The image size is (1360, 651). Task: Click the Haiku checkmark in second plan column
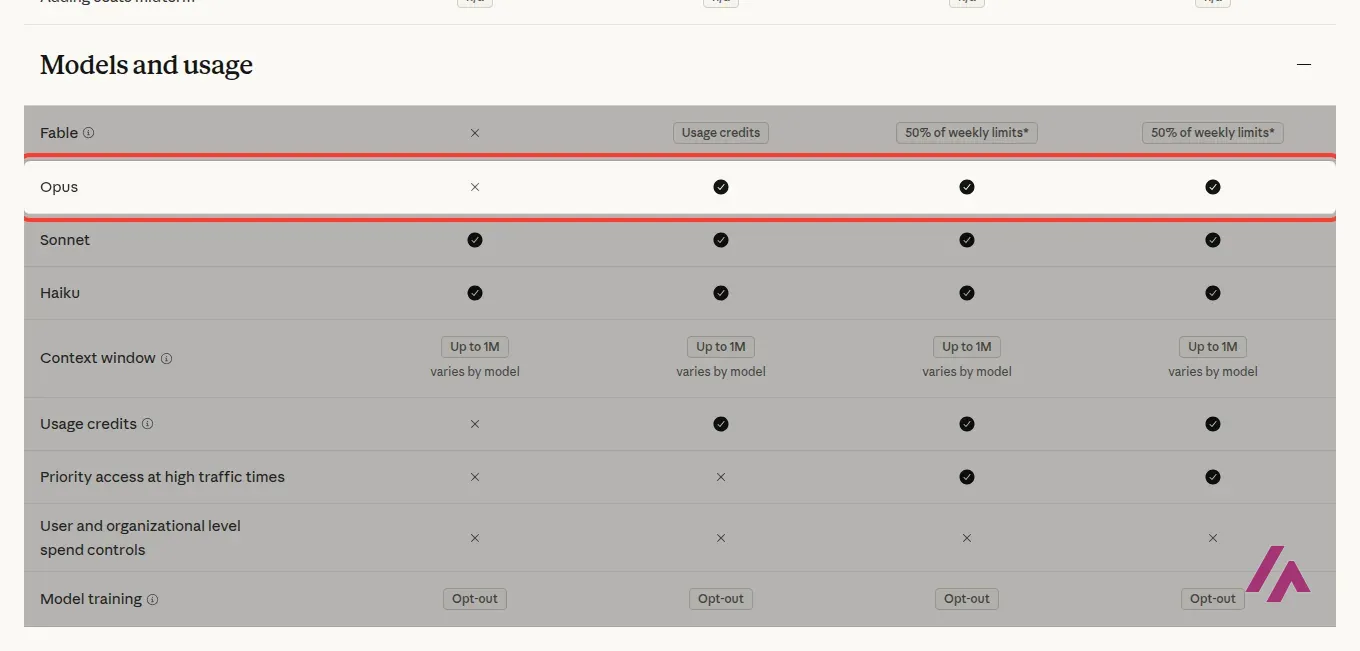pos(721,293)
